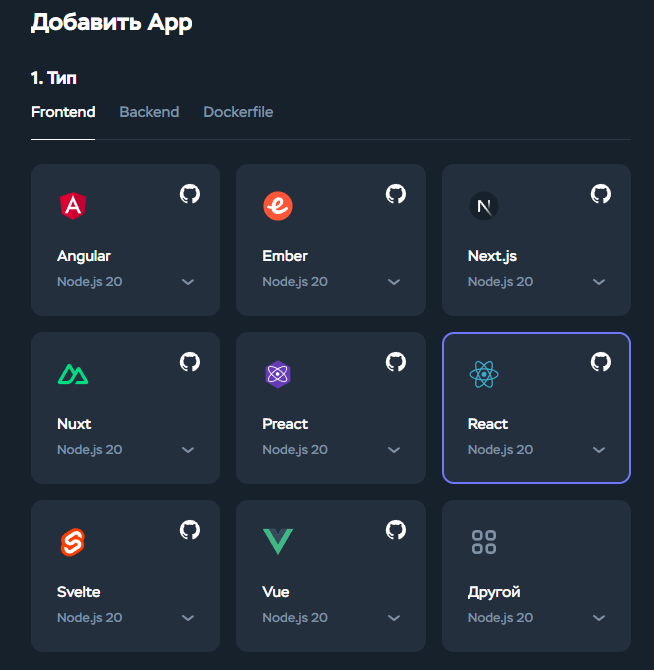Open version dropdown on the Другой card
This screenshot has height=670, width=654.
(599, 618)
